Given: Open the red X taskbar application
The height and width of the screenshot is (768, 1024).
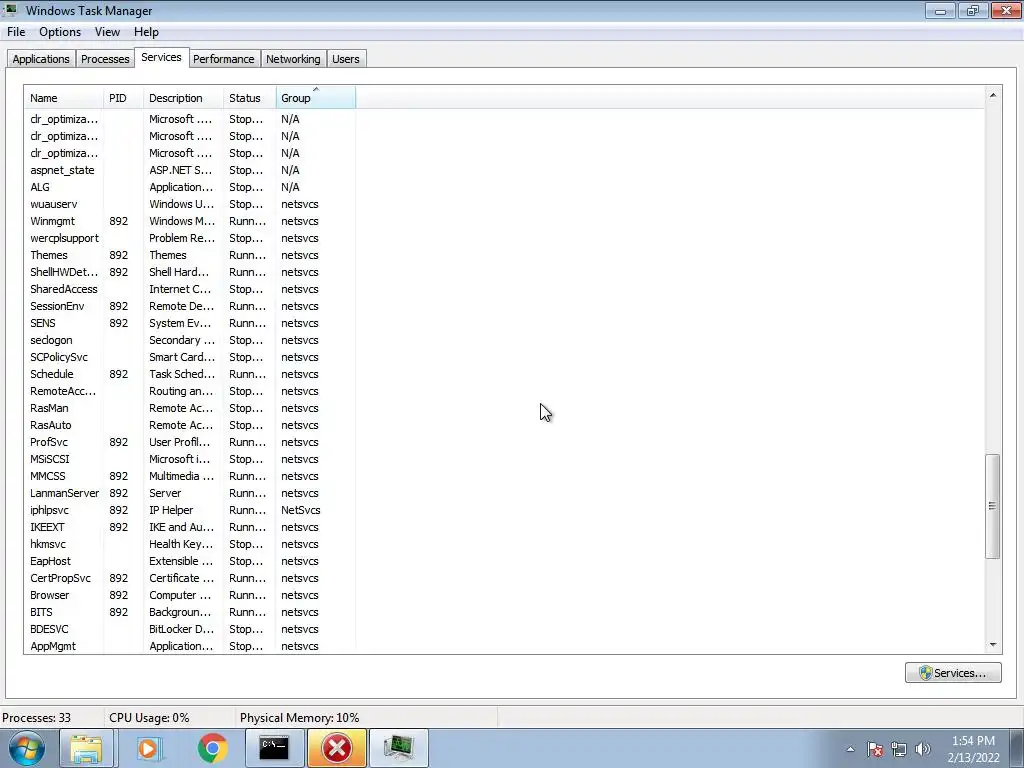Looking at the screenshot, I should [337, 748].
